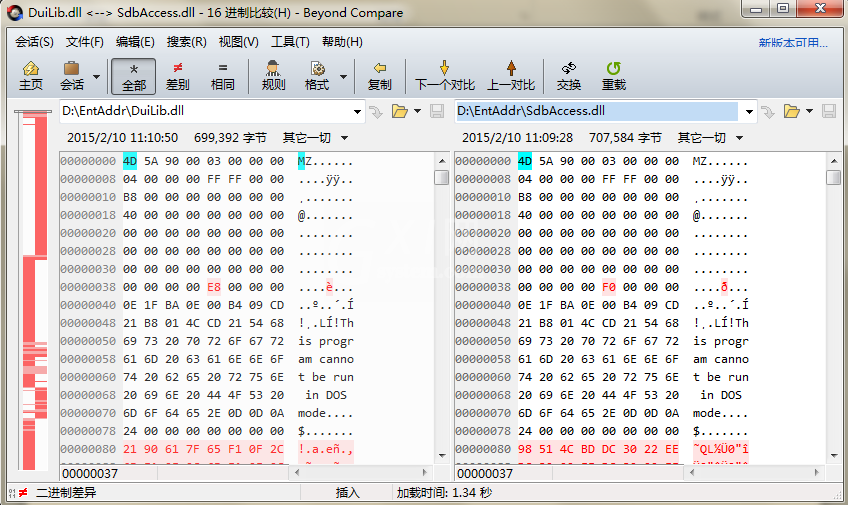Screen dimensions: 848x505
Task: Click the Home (主页) toolbar icon
Action: pos(31,76)
